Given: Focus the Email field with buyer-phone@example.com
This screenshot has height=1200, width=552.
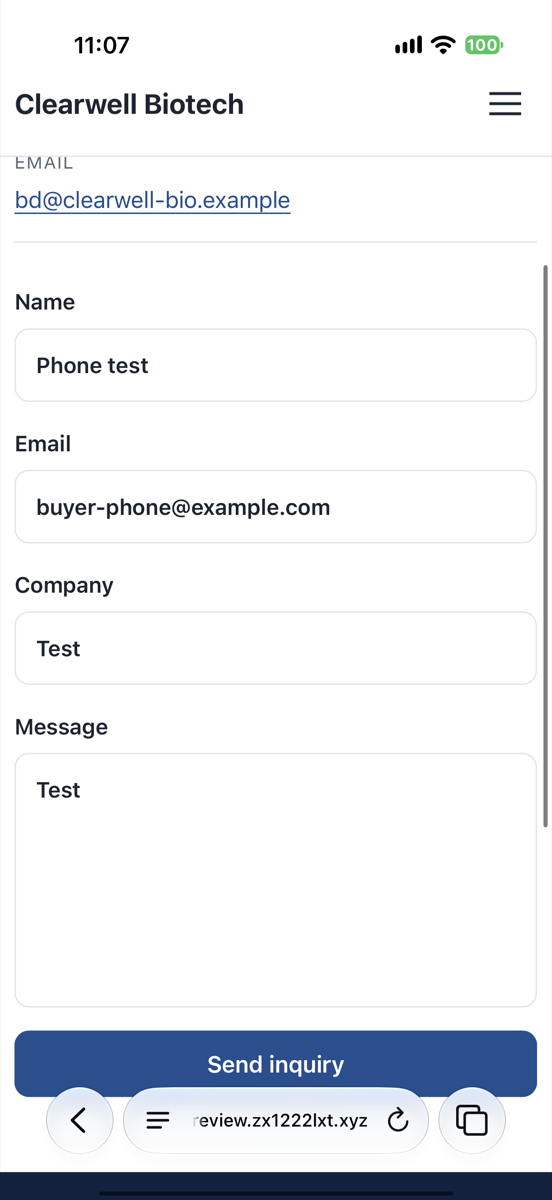Looking at the screenshot, I should 276,507.
